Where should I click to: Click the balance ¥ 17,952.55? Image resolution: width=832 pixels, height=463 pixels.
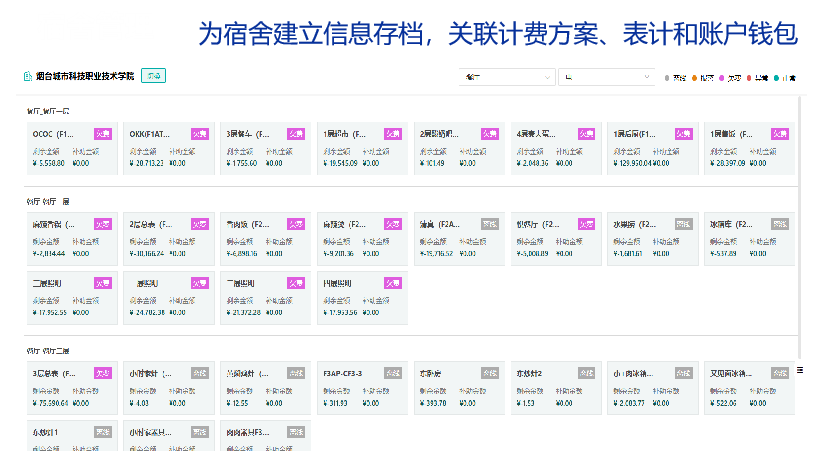pos(49,313)
